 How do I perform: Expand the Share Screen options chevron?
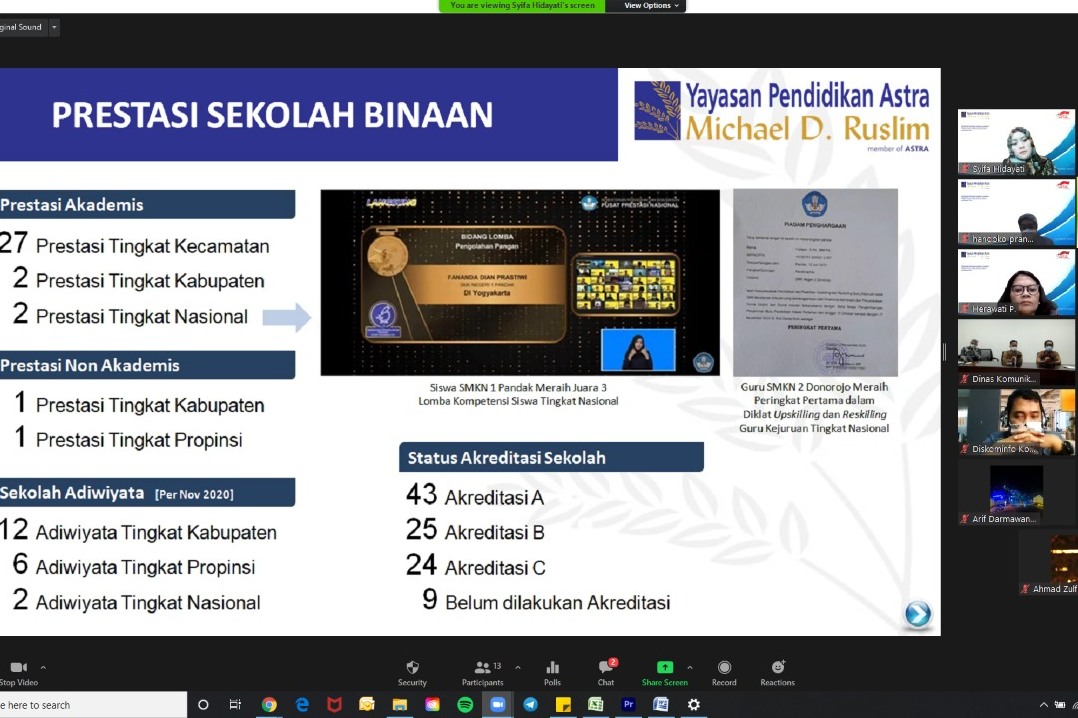point(690,667)
